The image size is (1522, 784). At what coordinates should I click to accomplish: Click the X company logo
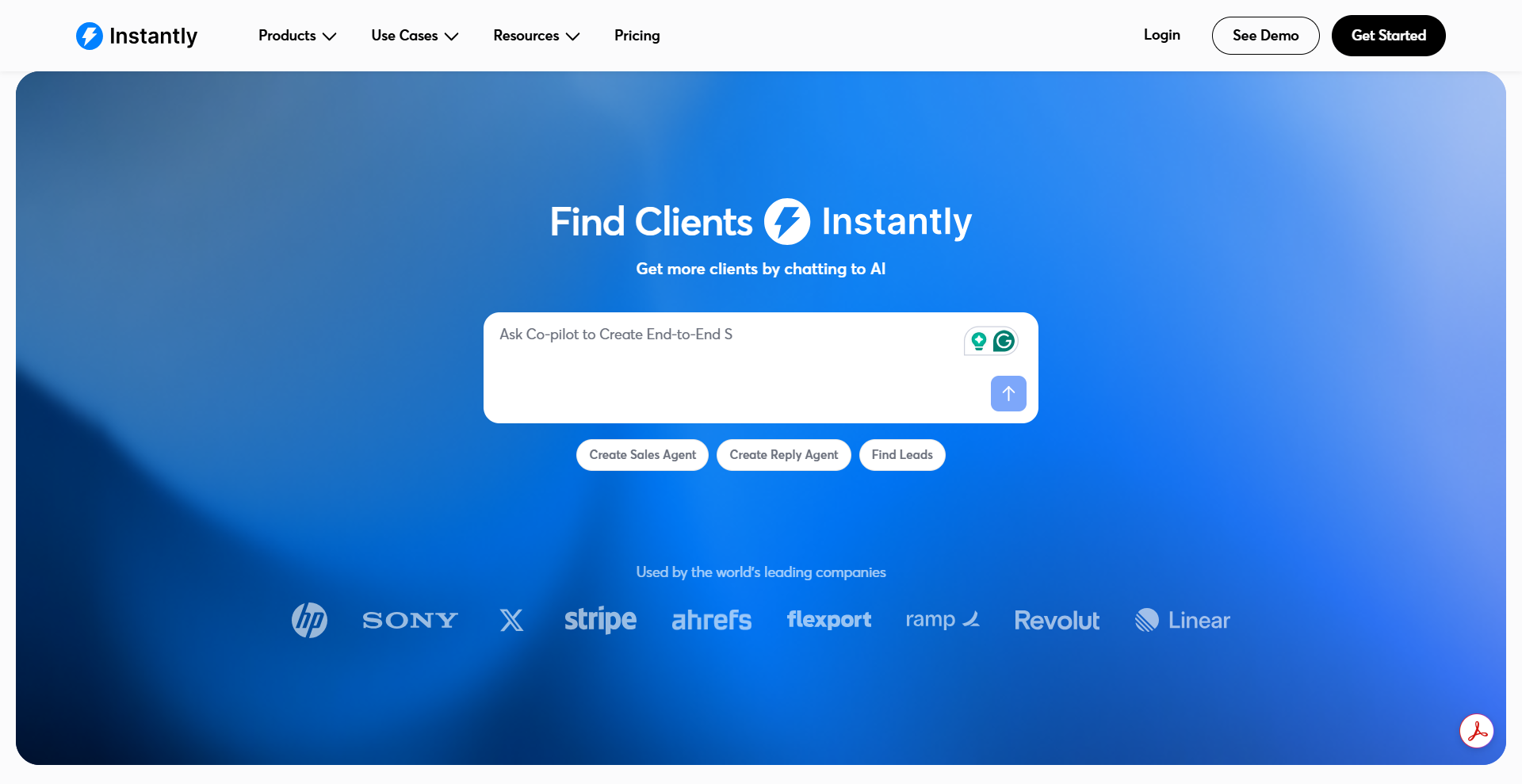[511, 620]
